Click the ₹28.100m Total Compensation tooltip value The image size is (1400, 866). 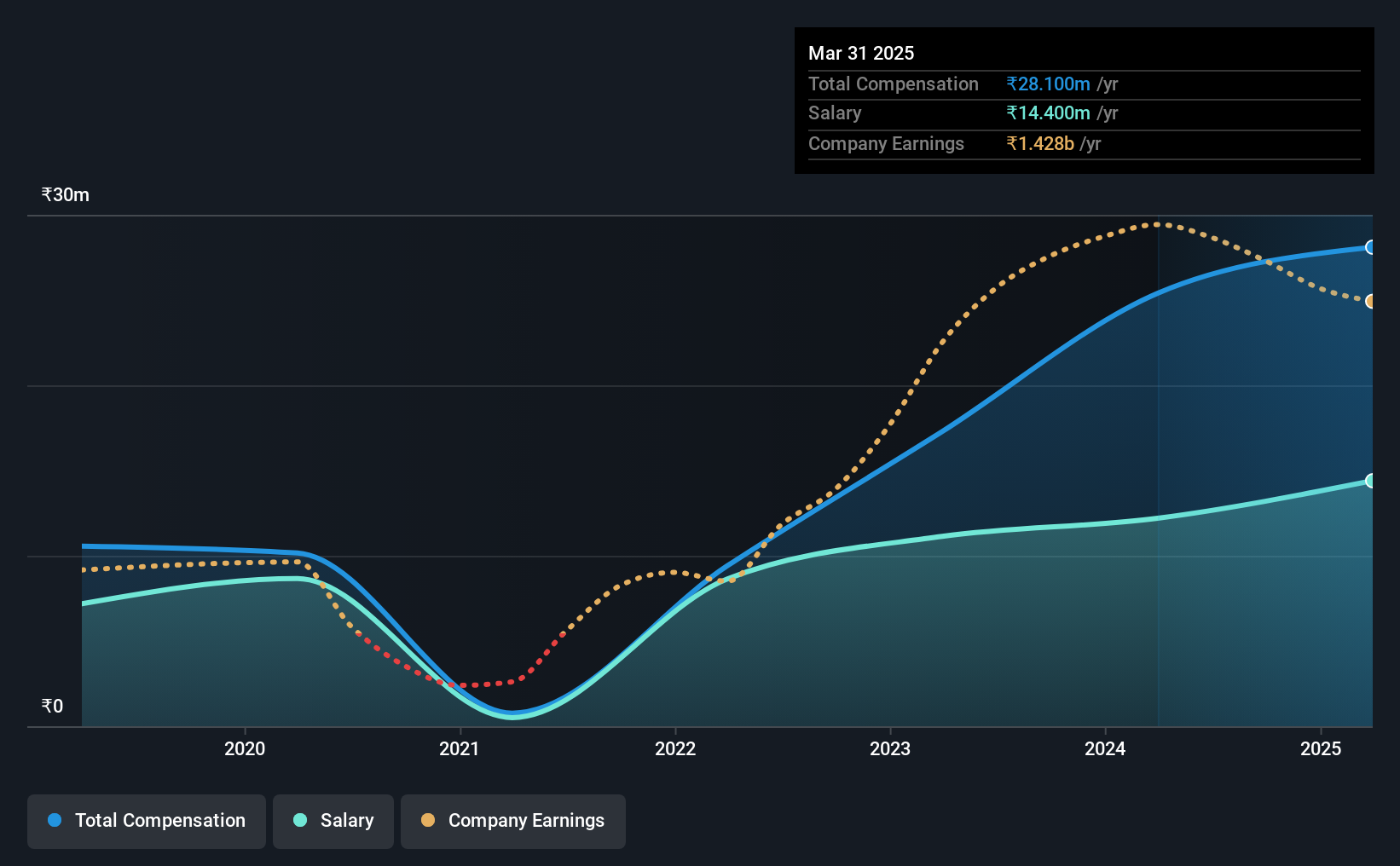point(1048,84)
